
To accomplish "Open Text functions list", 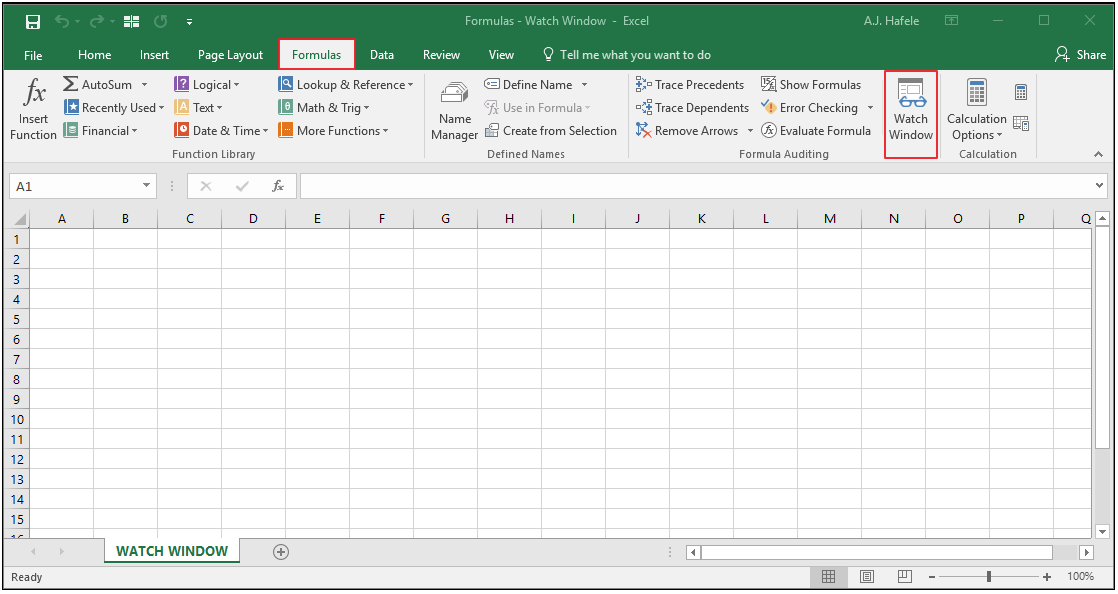I will click(x=198, y=108).
